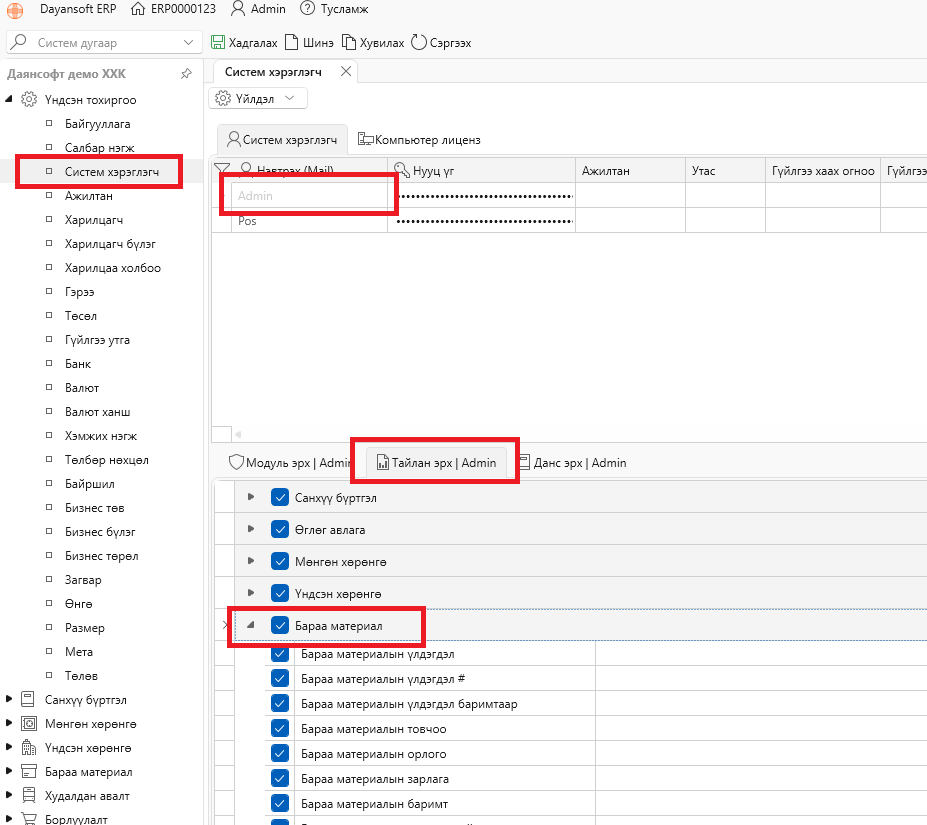Open Байгууллага in the sidebar
This screenshot has height=825, width=927.
click(98, 124)
